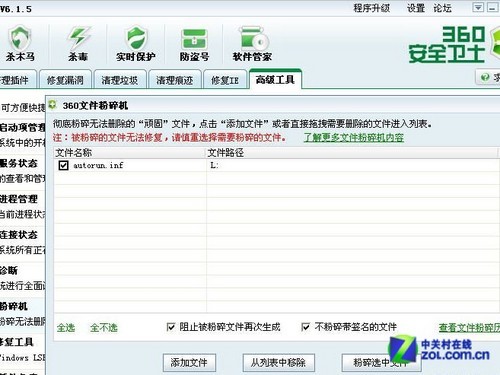This screenshot has width=500, height=375.
Task: Switch to the 清理插件 tab
Action: (x=17, y=80)
